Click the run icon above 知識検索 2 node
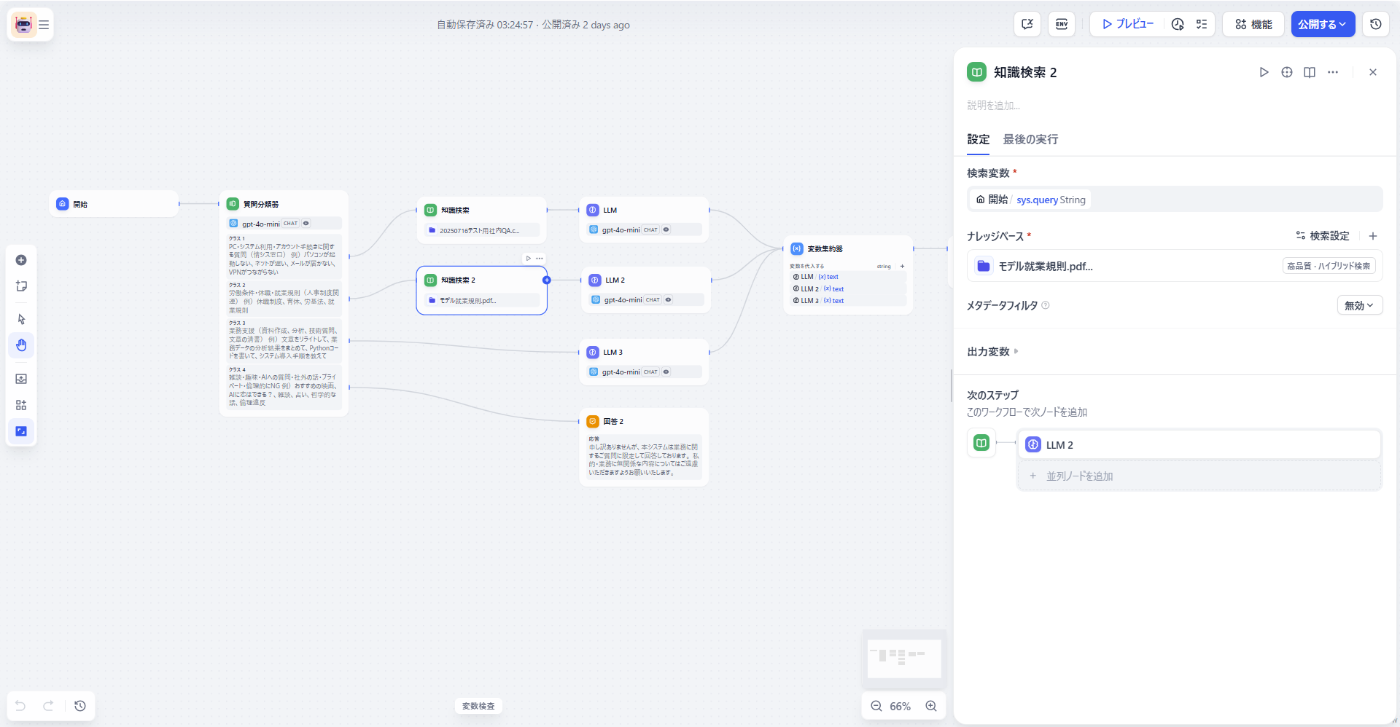 pos(528,258)
